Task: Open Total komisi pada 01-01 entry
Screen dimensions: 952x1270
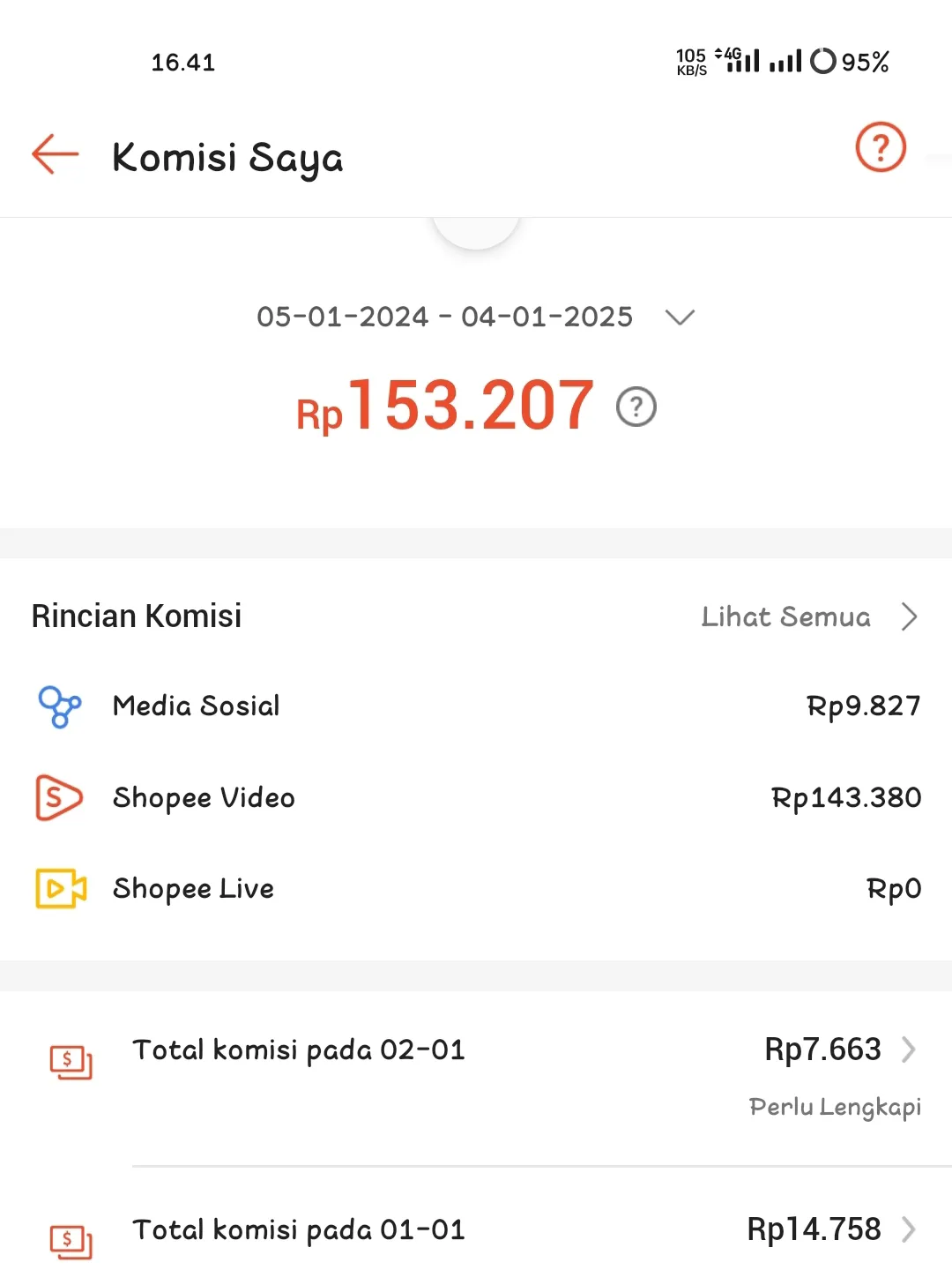Action: coord(476,1229)
